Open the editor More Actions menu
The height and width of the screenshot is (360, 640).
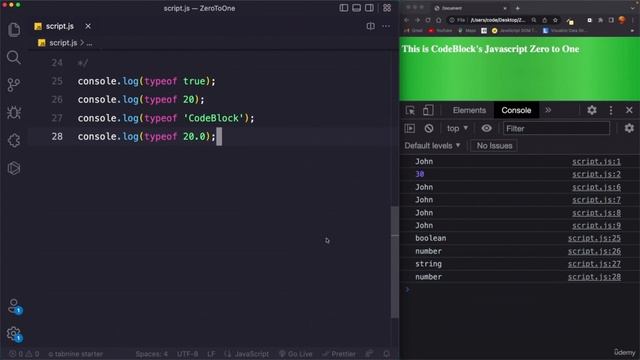pos(386,26)
